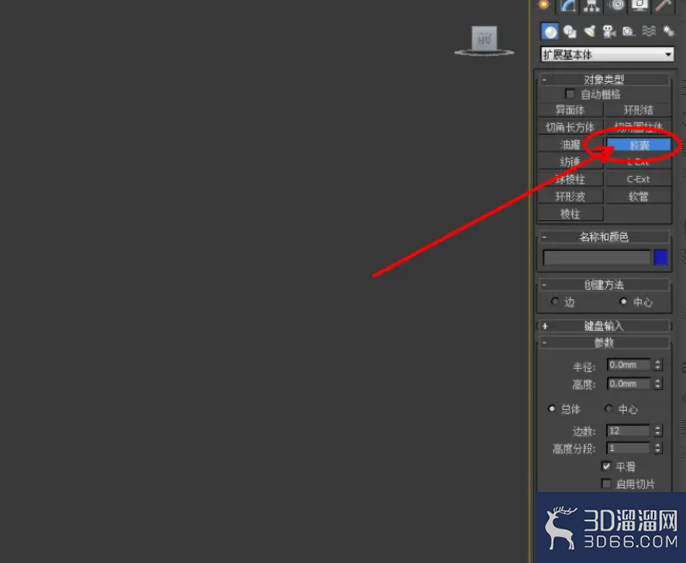The image size is (686, 563).
Task: Select the 总体 height radio option
Action: click(x=551, y=409)
